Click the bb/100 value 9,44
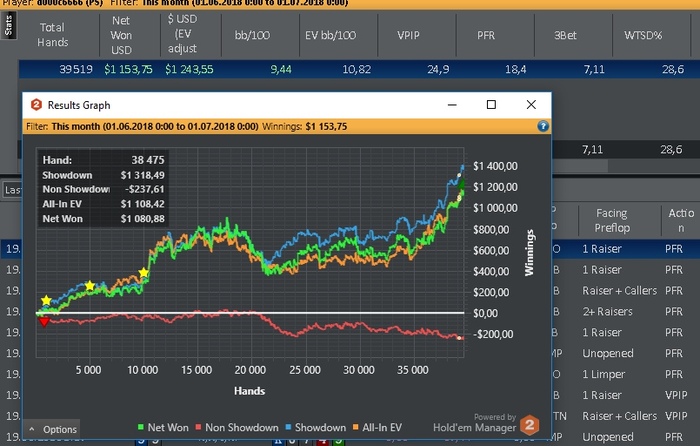700x446 pixels. 281,70
